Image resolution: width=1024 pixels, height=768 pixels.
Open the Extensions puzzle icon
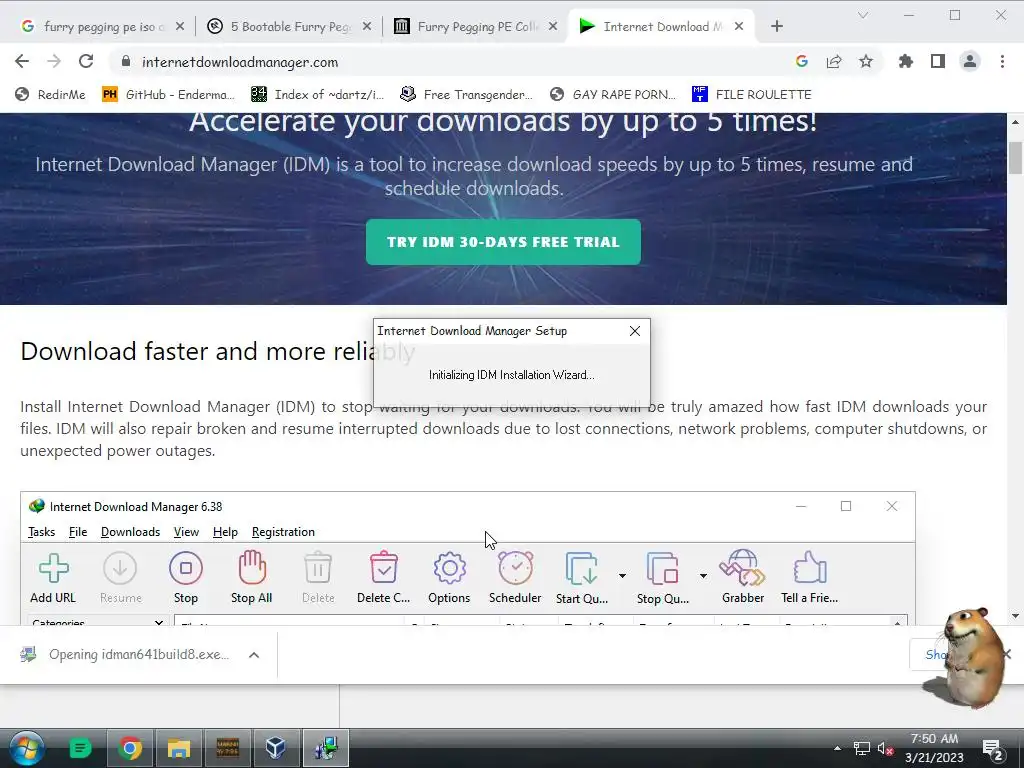tap(905, 61)
